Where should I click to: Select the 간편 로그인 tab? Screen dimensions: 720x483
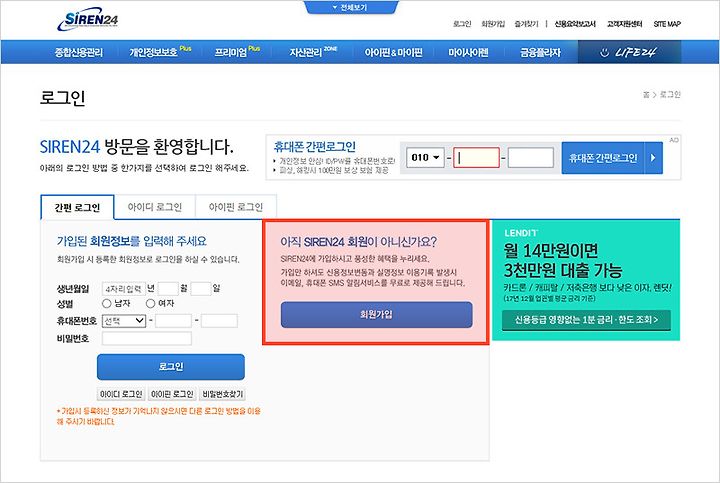(77, 208)
